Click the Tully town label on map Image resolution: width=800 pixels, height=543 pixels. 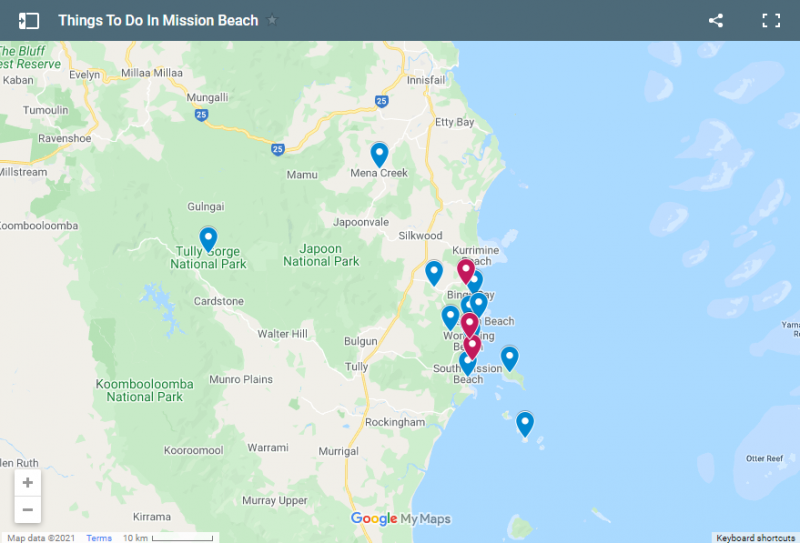click(x=357, y=367)
